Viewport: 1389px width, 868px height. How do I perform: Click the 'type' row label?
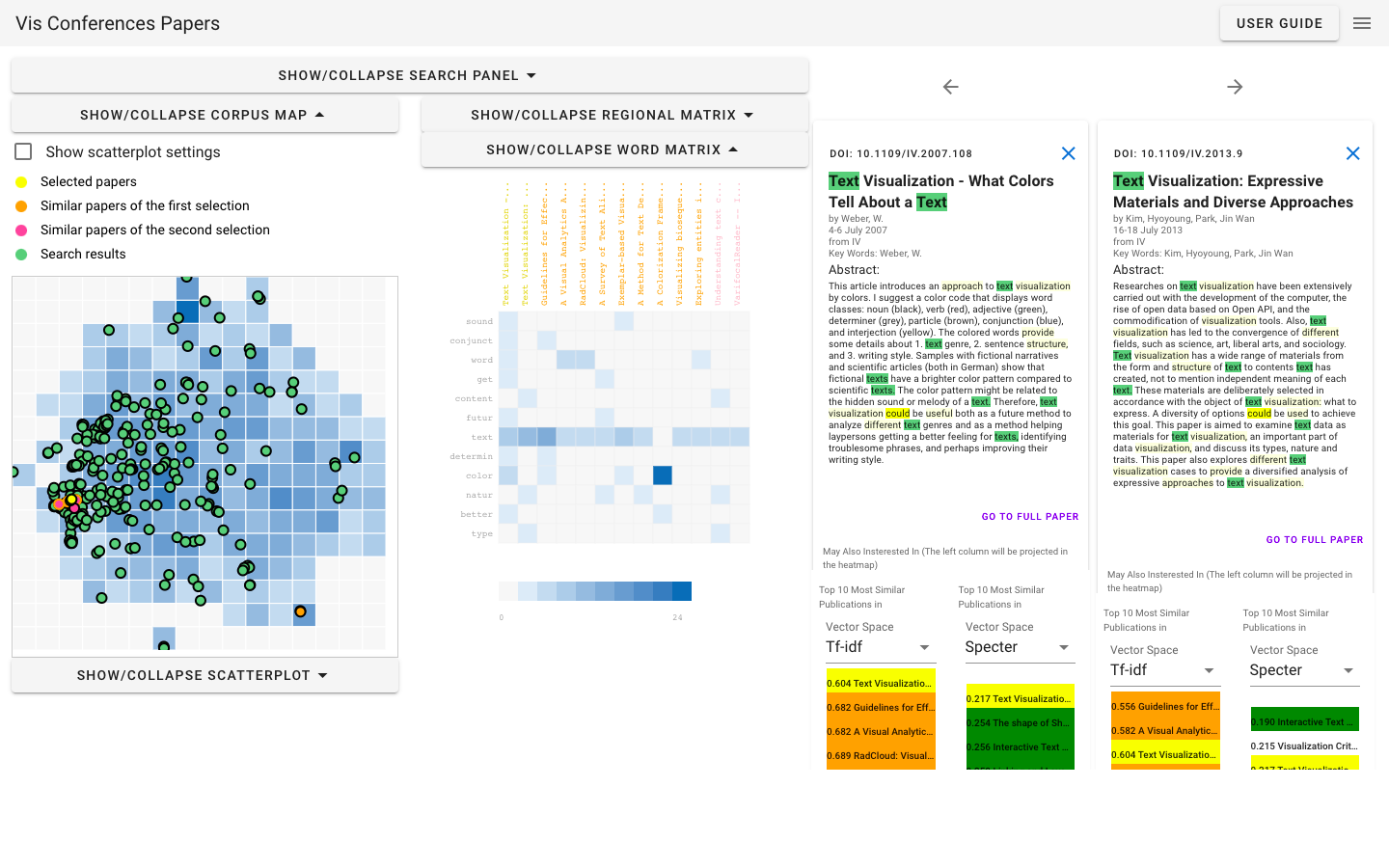(482, 533)
